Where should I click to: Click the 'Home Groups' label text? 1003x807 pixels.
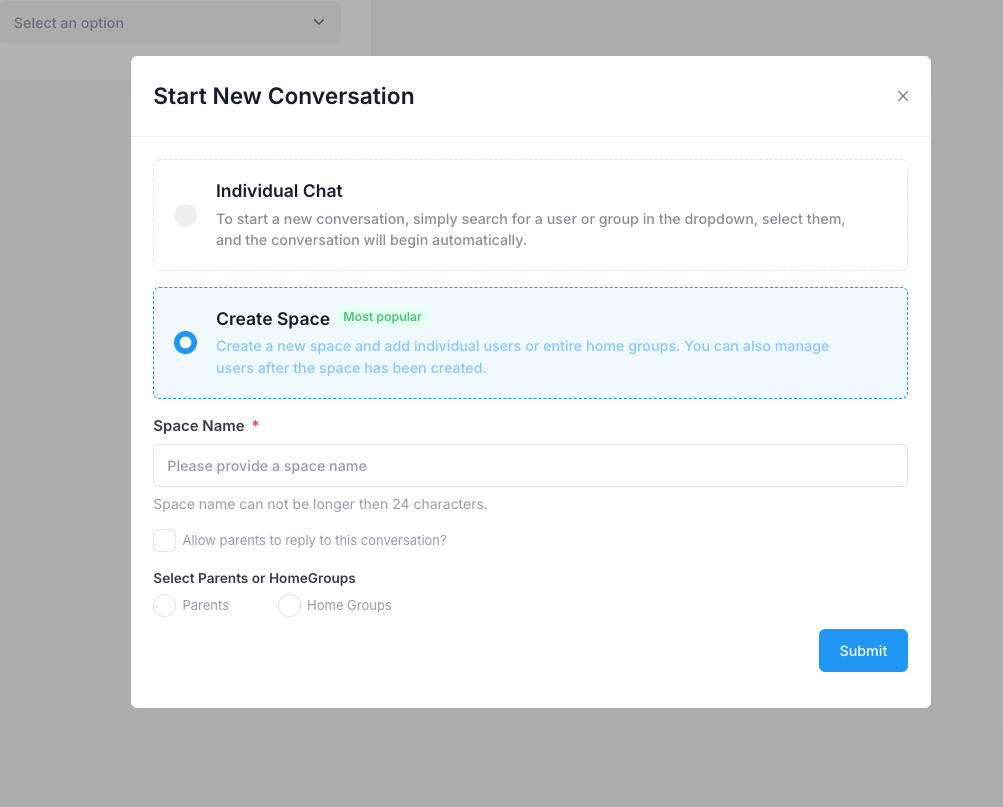tap(349, 606)
